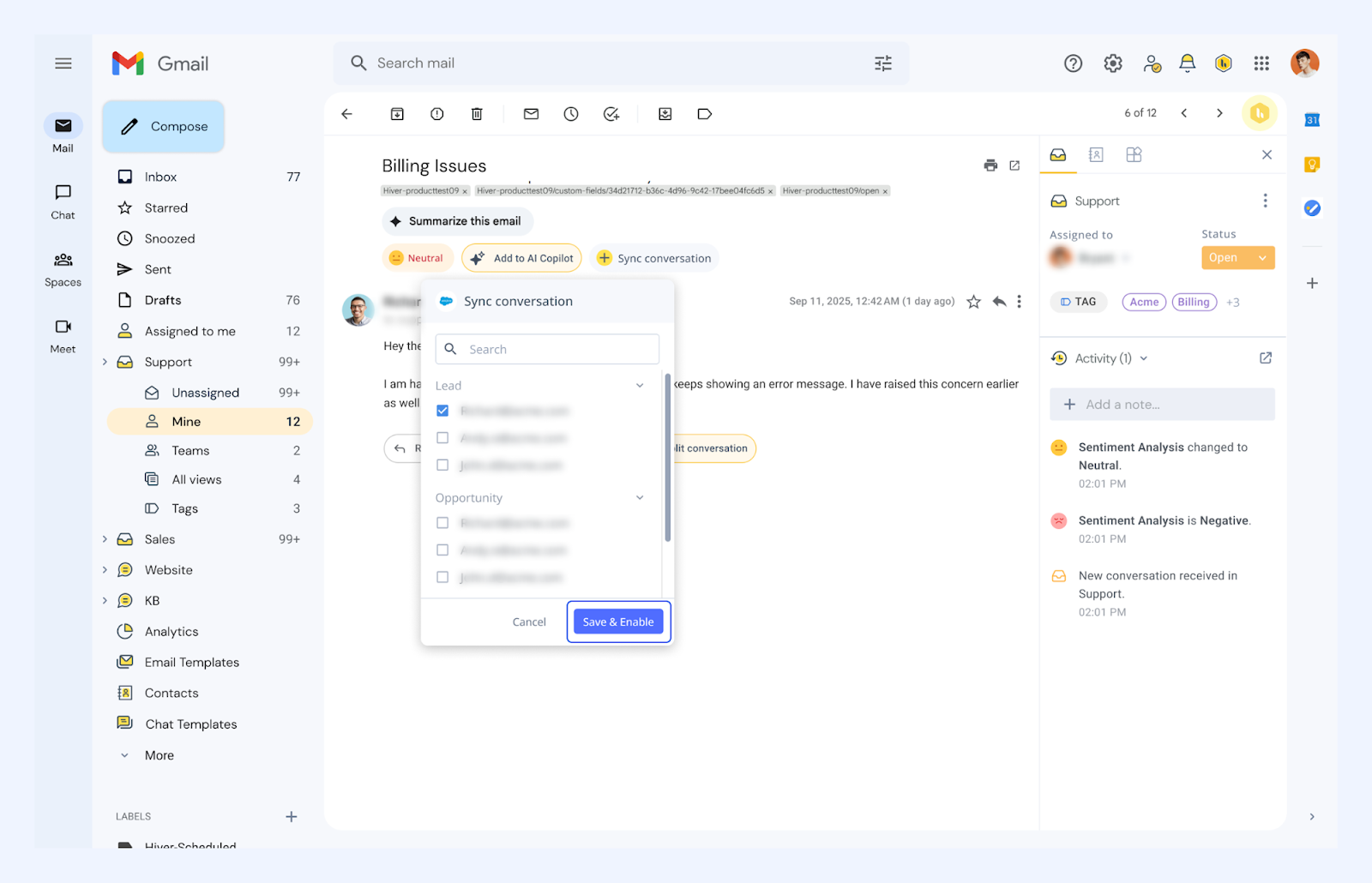Open Gmail settings gear
The width and height of the screenshot is (1372, 883).
coord(1113,63)
